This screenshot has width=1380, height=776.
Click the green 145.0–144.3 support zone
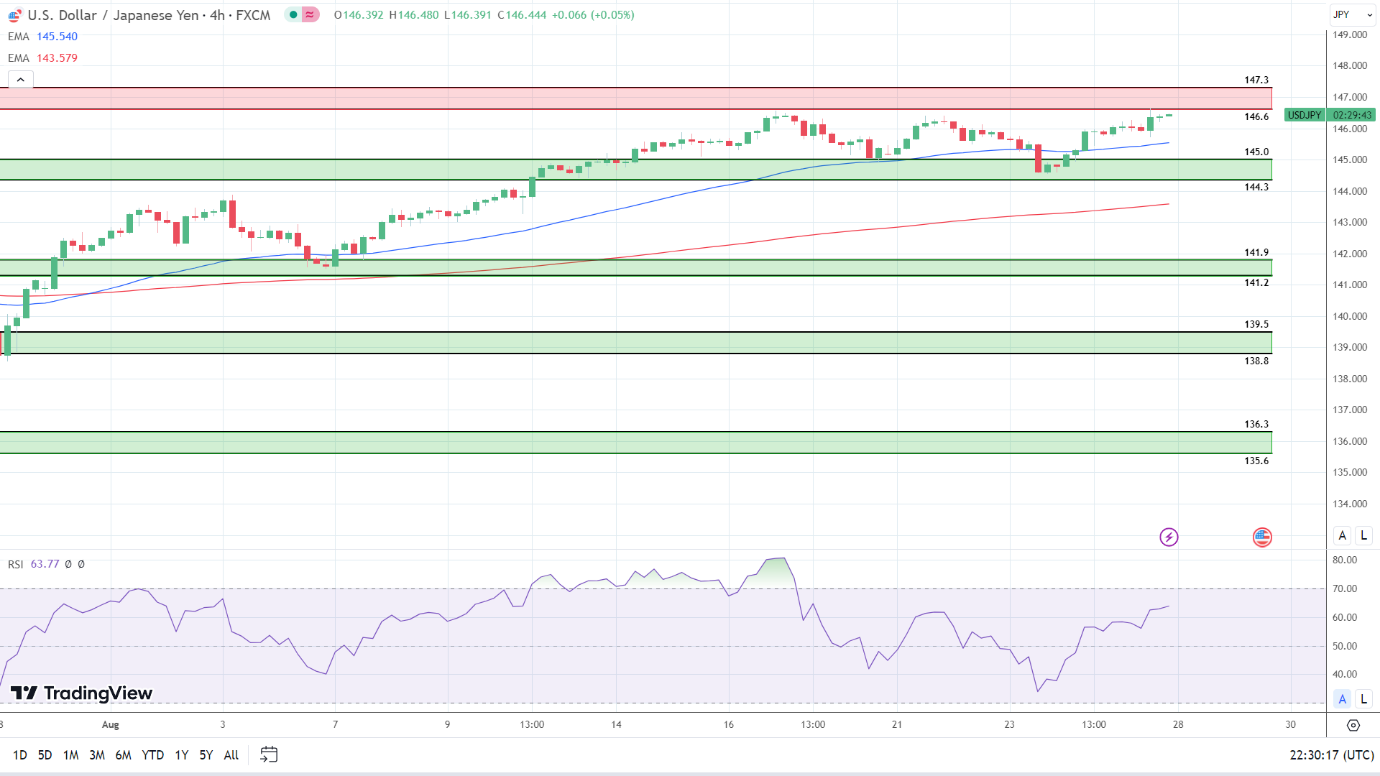(636, 170)
